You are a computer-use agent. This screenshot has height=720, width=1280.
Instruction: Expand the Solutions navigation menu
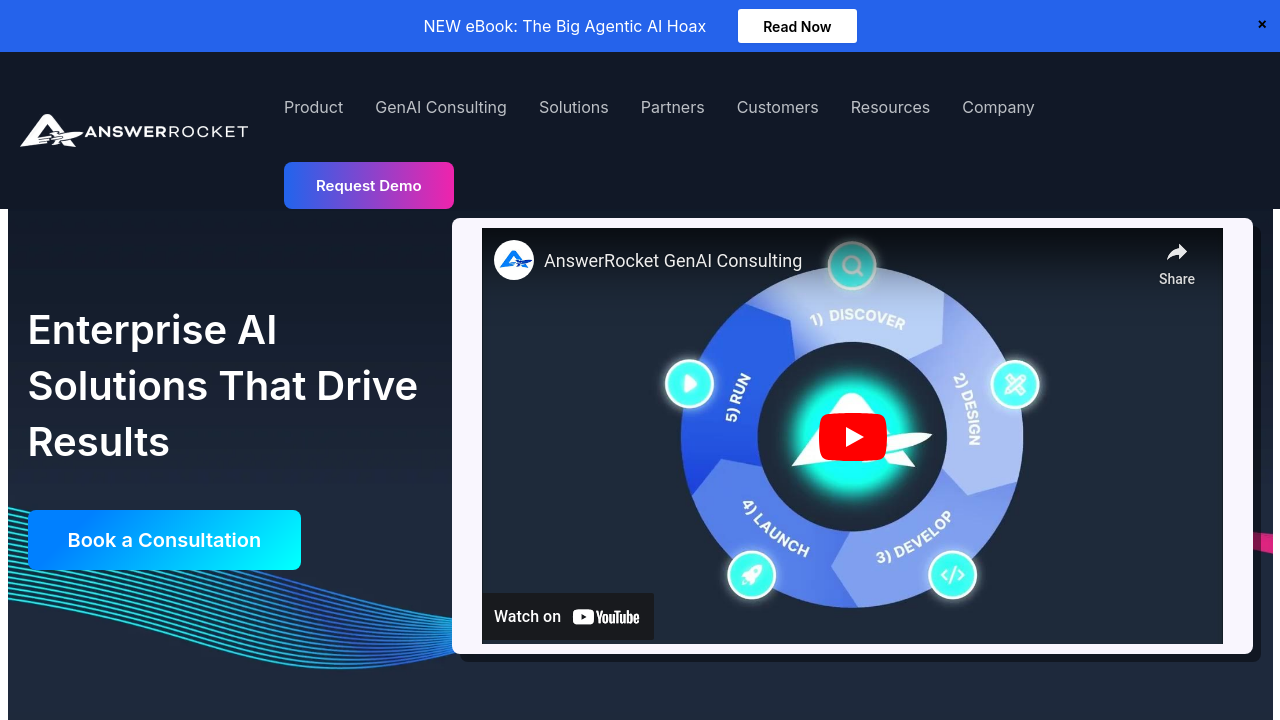573,107
